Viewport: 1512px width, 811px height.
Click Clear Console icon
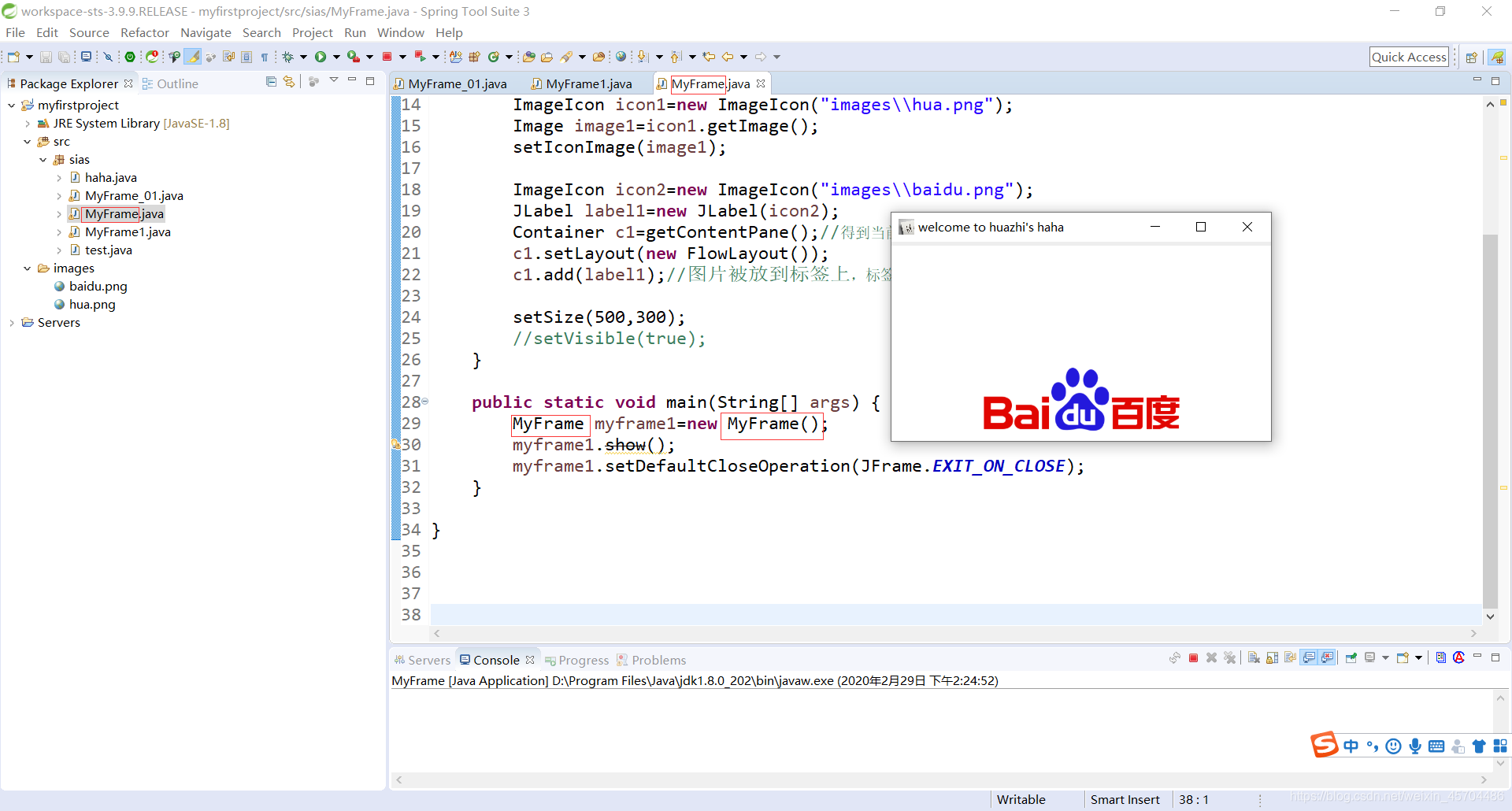(x=1254, y=657)
